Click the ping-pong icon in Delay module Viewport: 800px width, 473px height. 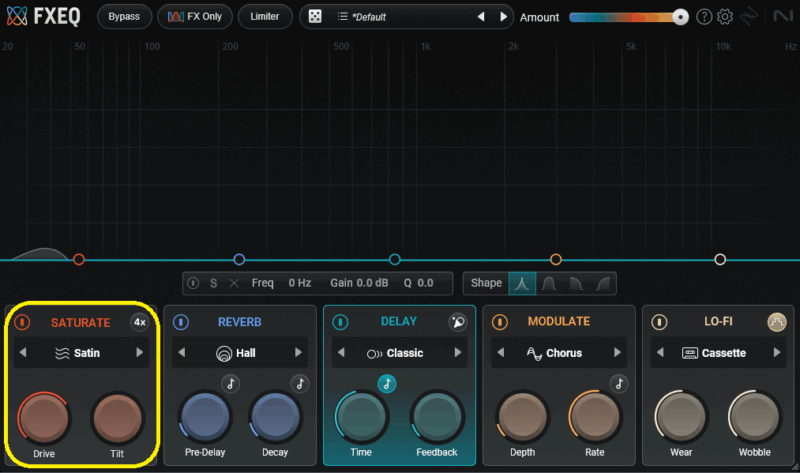coord(458,322)
